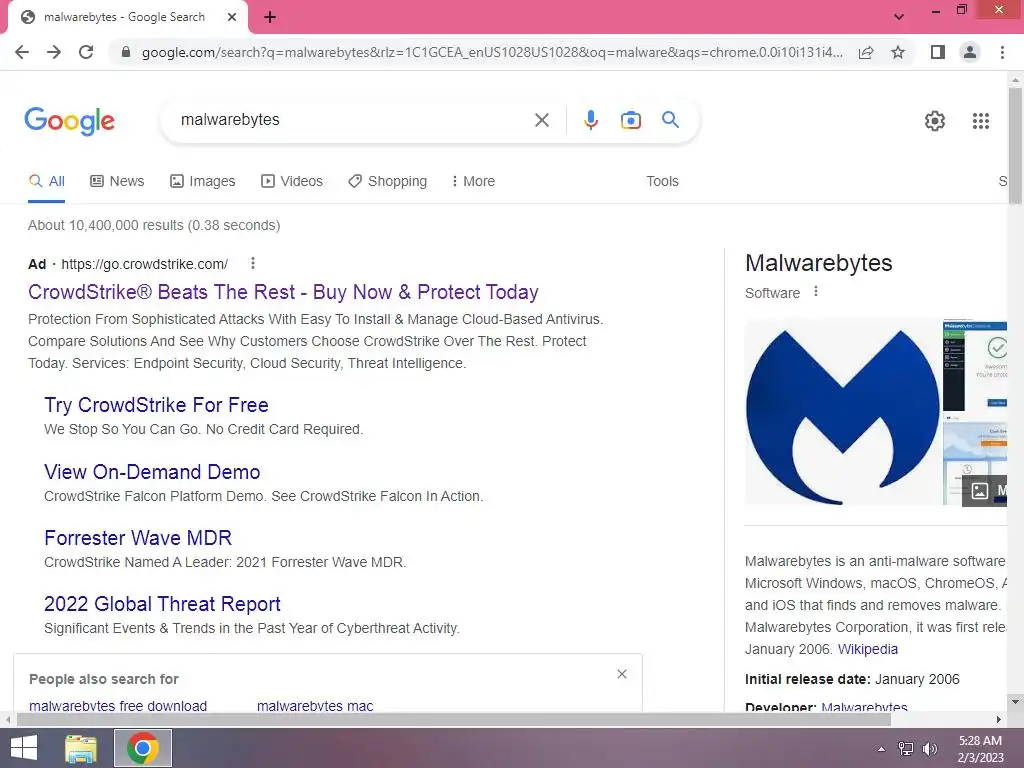Open the tab search dropdown arrow
Viewport: 1024px width, 768px height.
899,17
